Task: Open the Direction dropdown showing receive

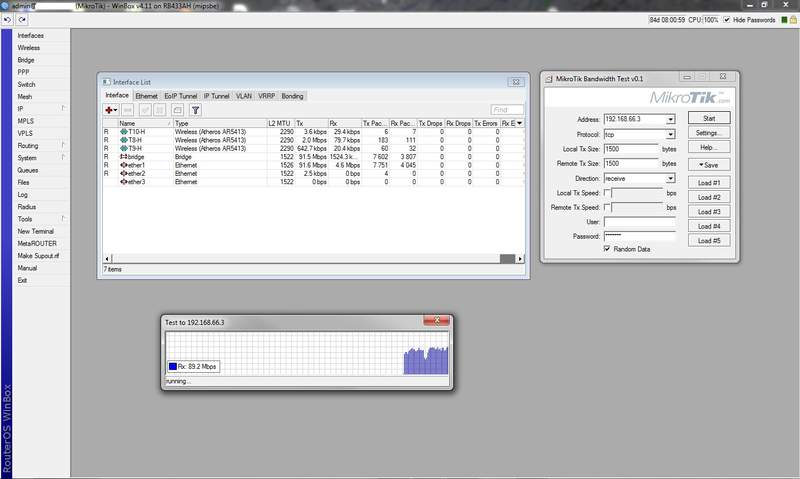Action: click(670, 179)
